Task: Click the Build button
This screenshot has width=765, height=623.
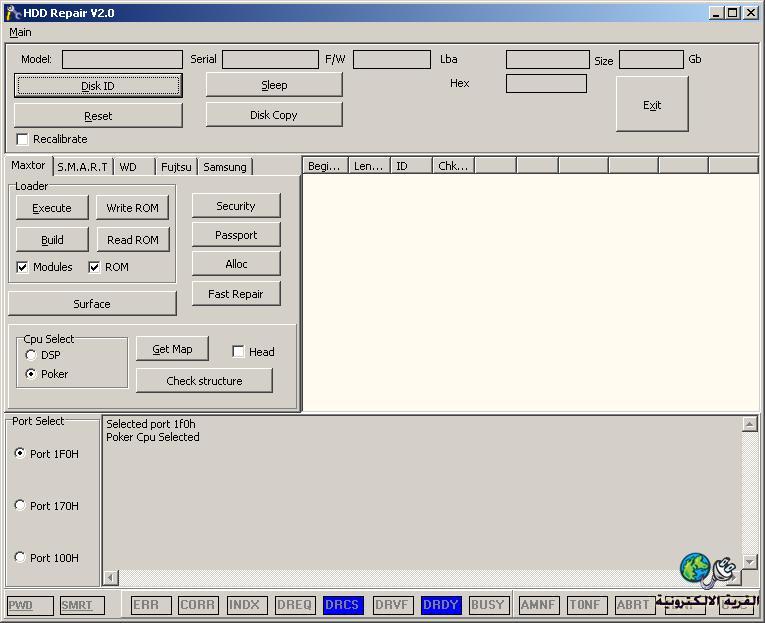Action: [x=52, y=240]
